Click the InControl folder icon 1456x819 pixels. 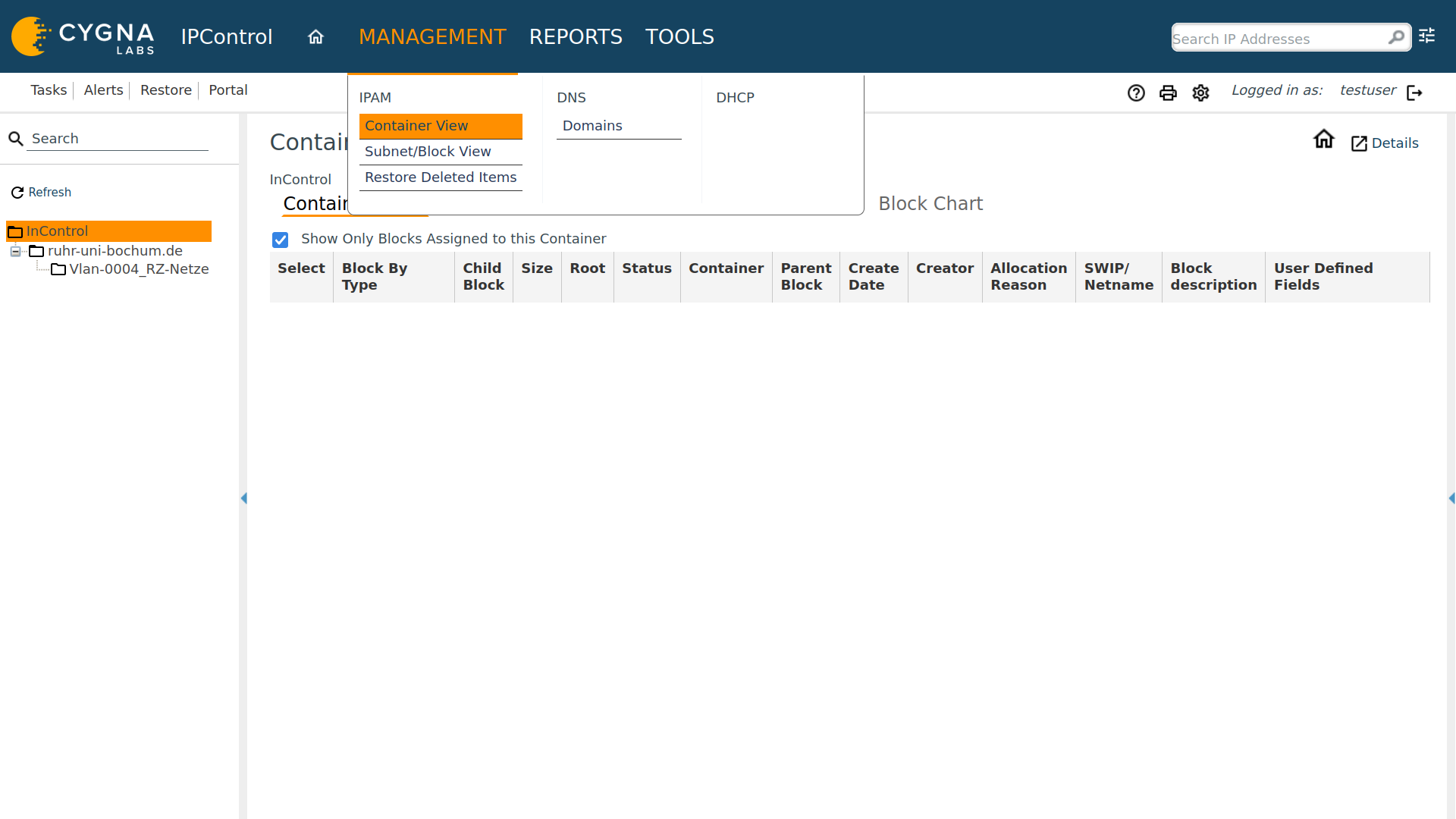[15, 231]
